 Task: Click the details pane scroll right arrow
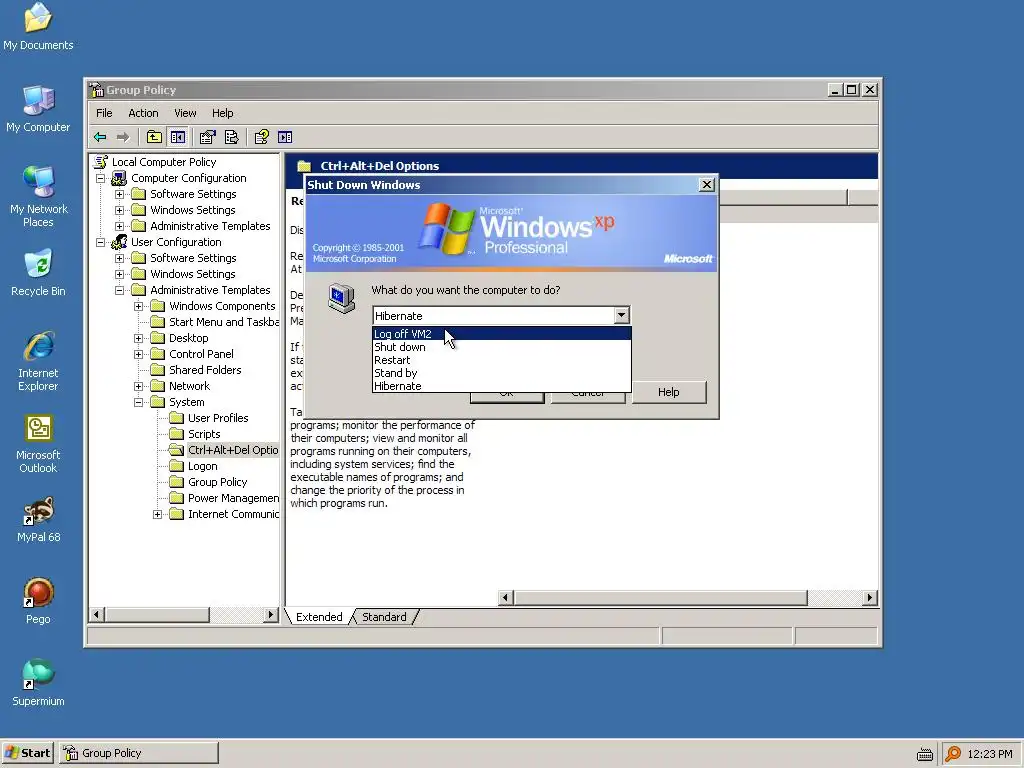(x=869, y=598)
